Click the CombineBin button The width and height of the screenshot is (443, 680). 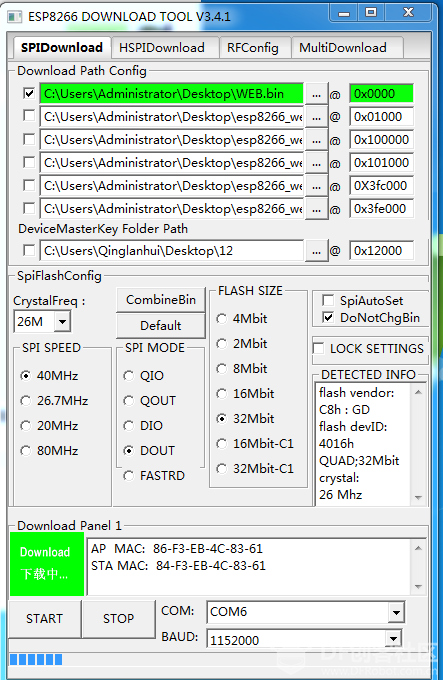(161, 300)
